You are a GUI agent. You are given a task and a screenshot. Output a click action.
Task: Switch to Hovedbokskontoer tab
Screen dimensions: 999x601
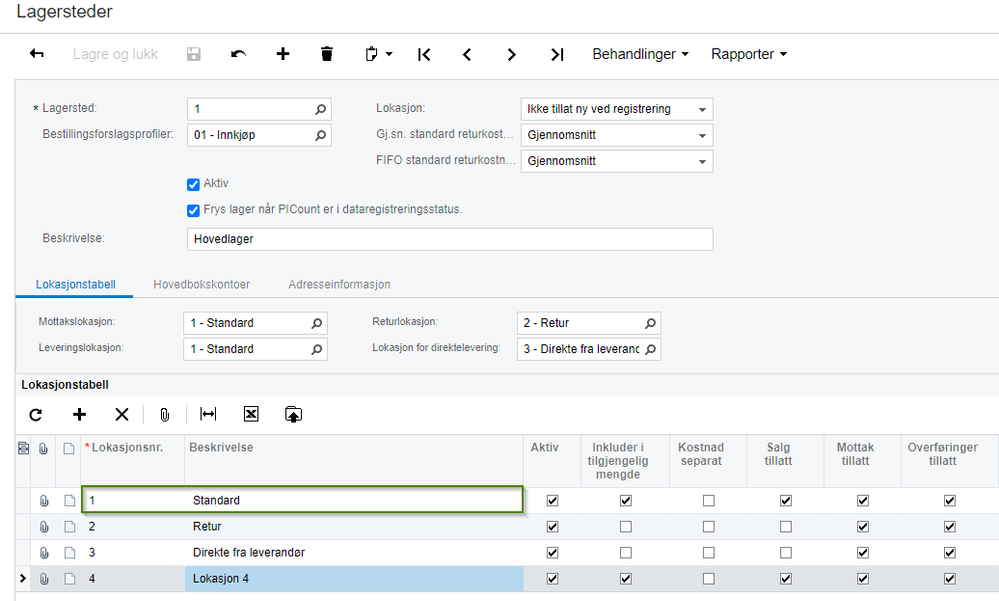click(x=201, y=284)
